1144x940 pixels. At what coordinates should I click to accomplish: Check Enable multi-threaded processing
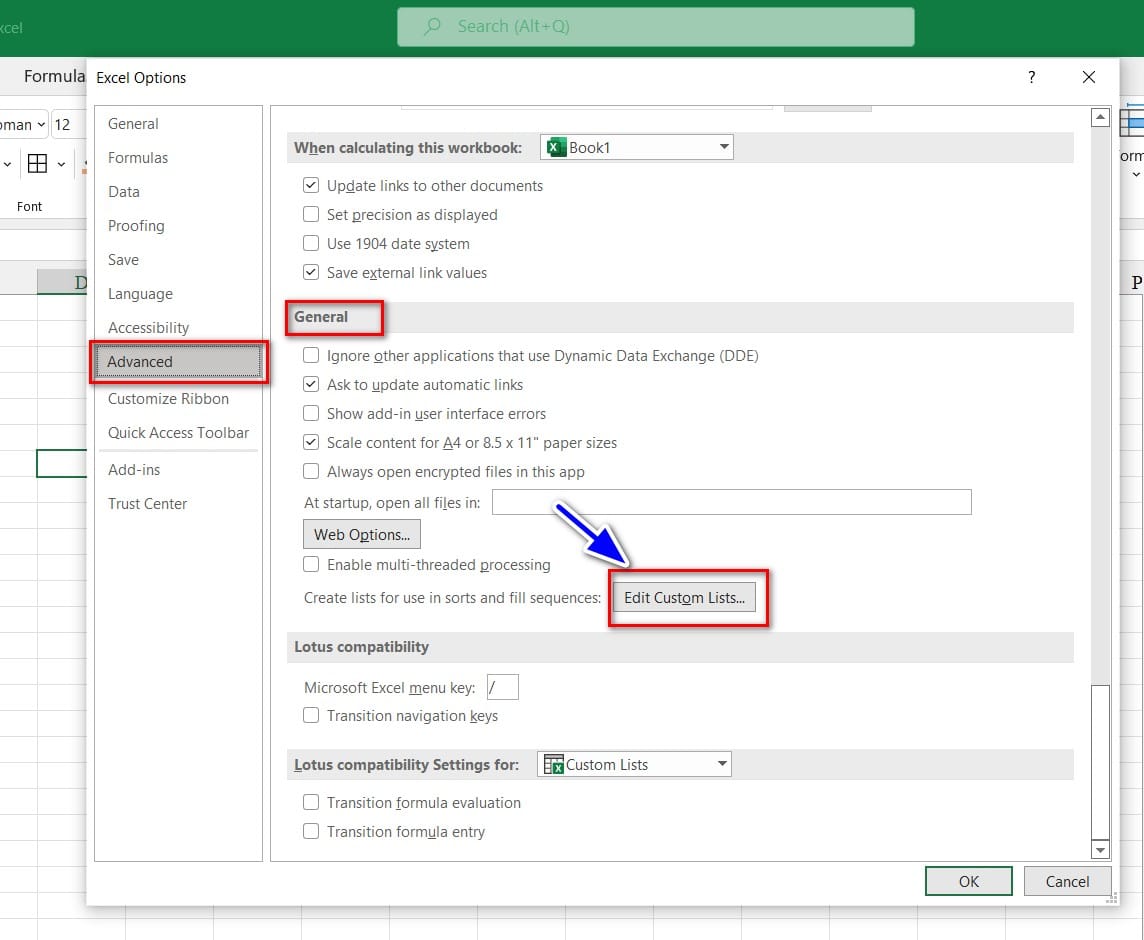tap(311, 564)
